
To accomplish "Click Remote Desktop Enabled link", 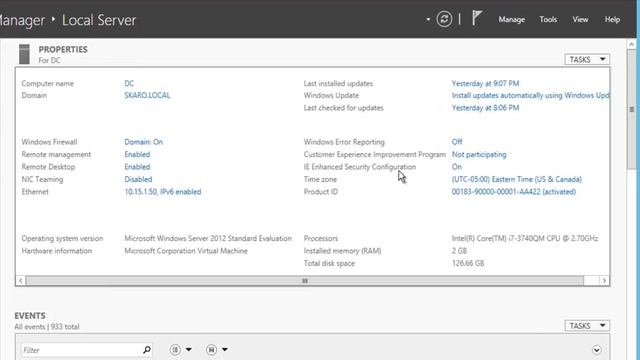I will (137, 167).
